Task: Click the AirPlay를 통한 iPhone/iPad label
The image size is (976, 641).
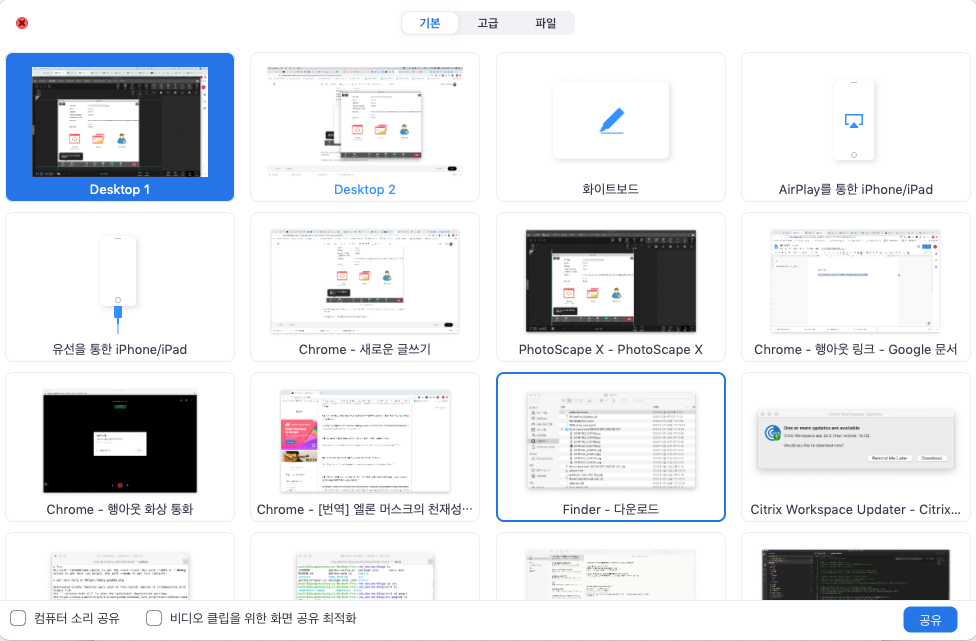Action: tap(856, 189)
